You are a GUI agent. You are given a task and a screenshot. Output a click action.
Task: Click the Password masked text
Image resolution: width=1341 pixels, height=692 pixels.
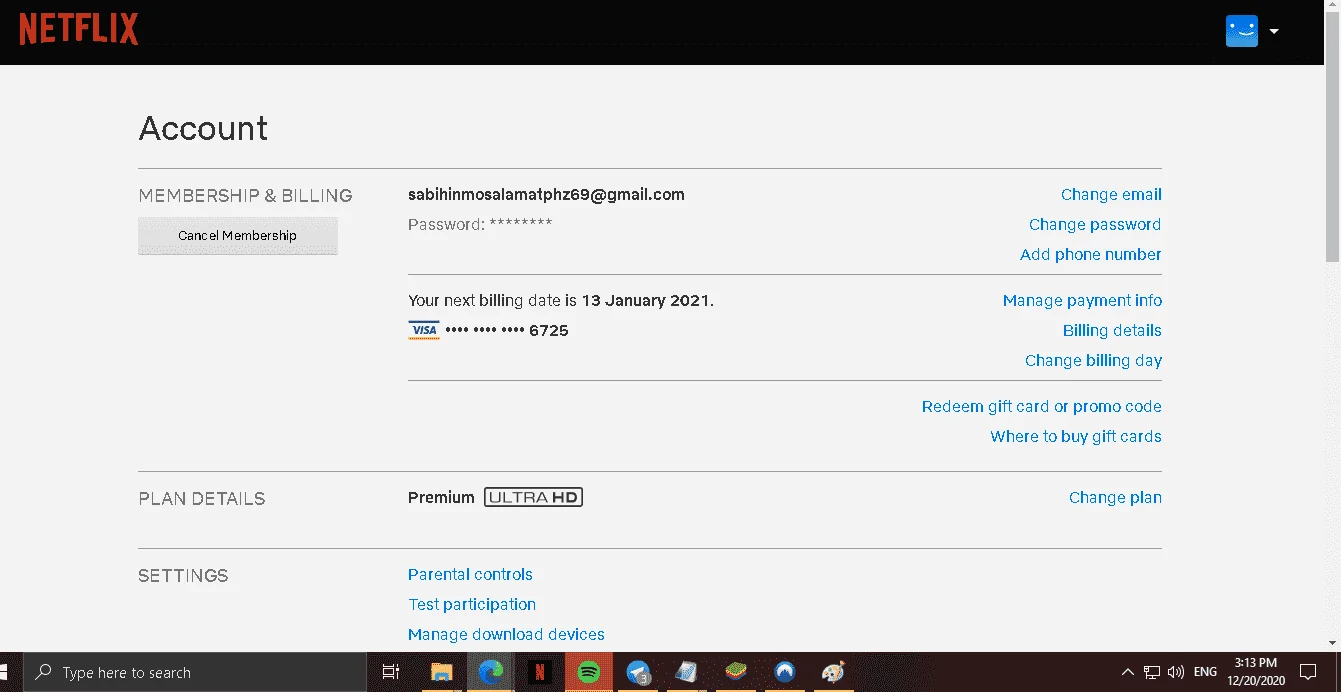pos(480,225)
